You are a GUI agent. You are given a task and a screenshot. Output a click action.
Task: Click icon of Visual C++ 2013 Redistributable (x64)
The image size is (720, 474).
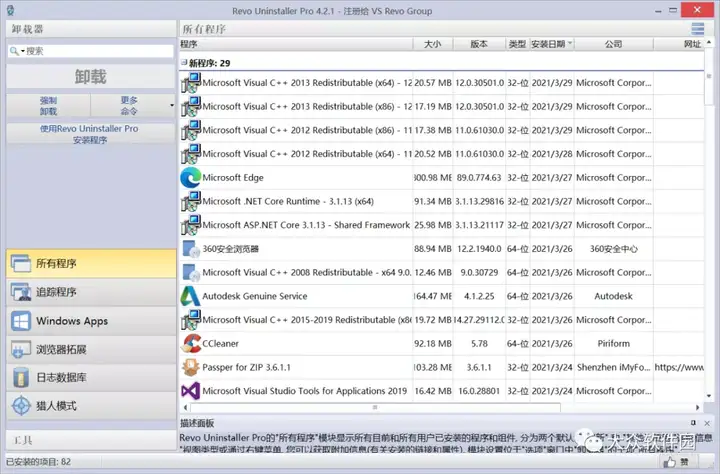(x=191, y=83)
